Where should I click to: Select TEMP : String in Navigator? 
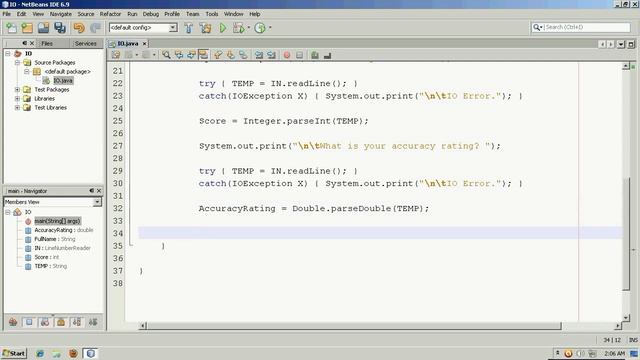pos(51,266)
